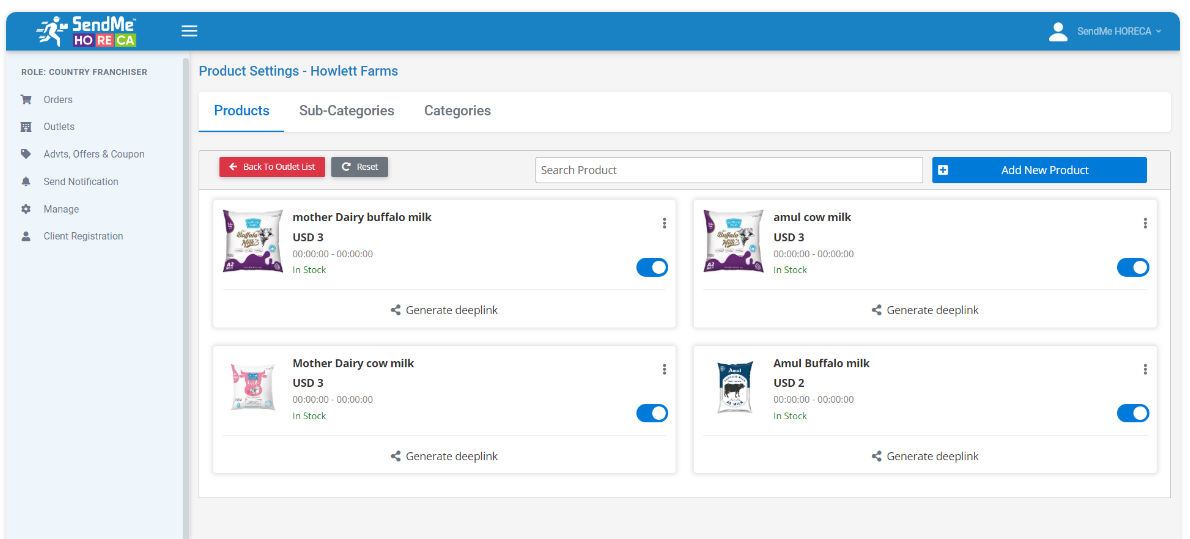This screenshot has height=539, width=1190.
Task: Switch to the Sub-Categories tab
Action: coord(347,111)
